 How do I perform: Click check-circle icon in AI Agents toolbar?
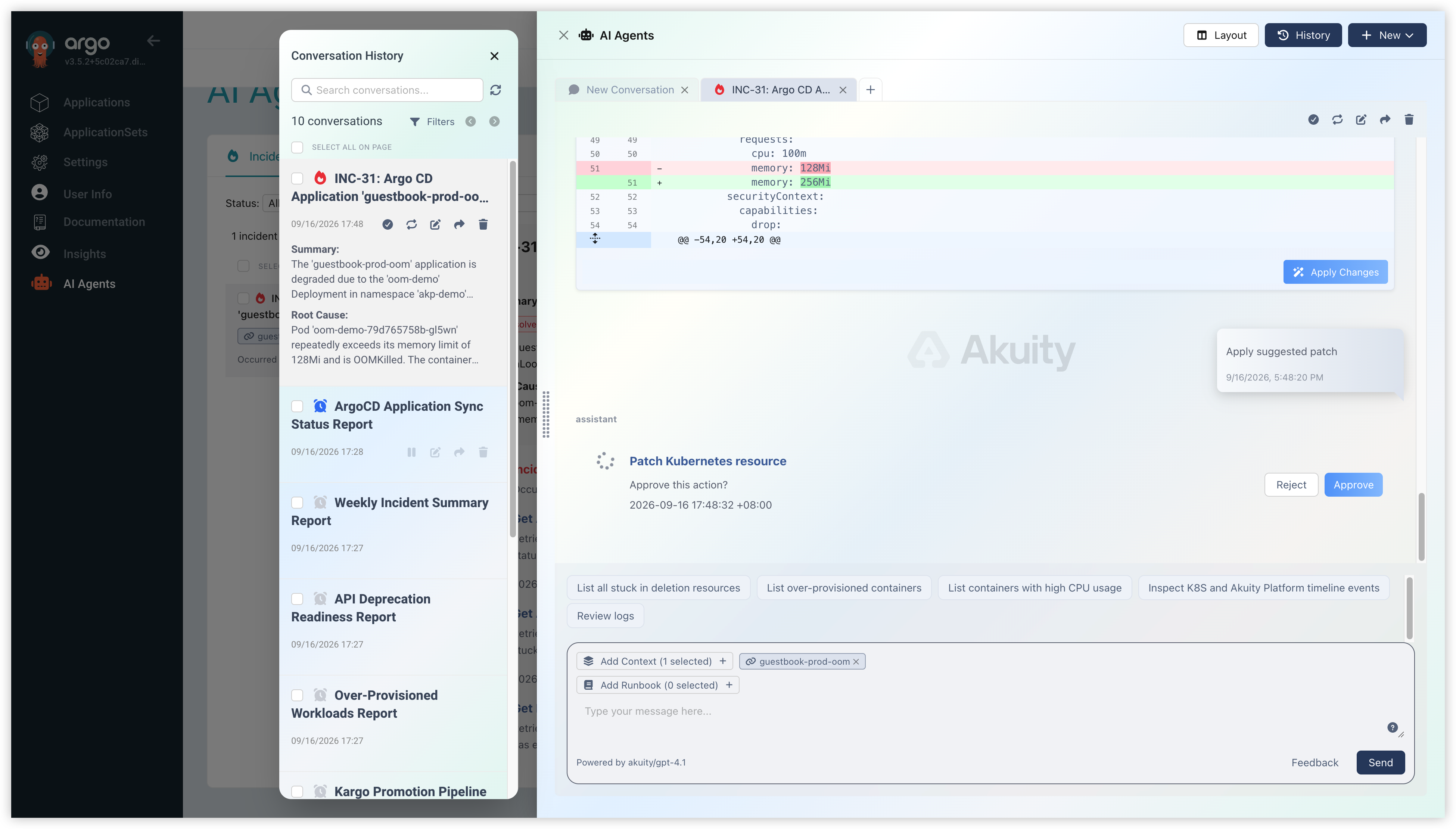1313,119
